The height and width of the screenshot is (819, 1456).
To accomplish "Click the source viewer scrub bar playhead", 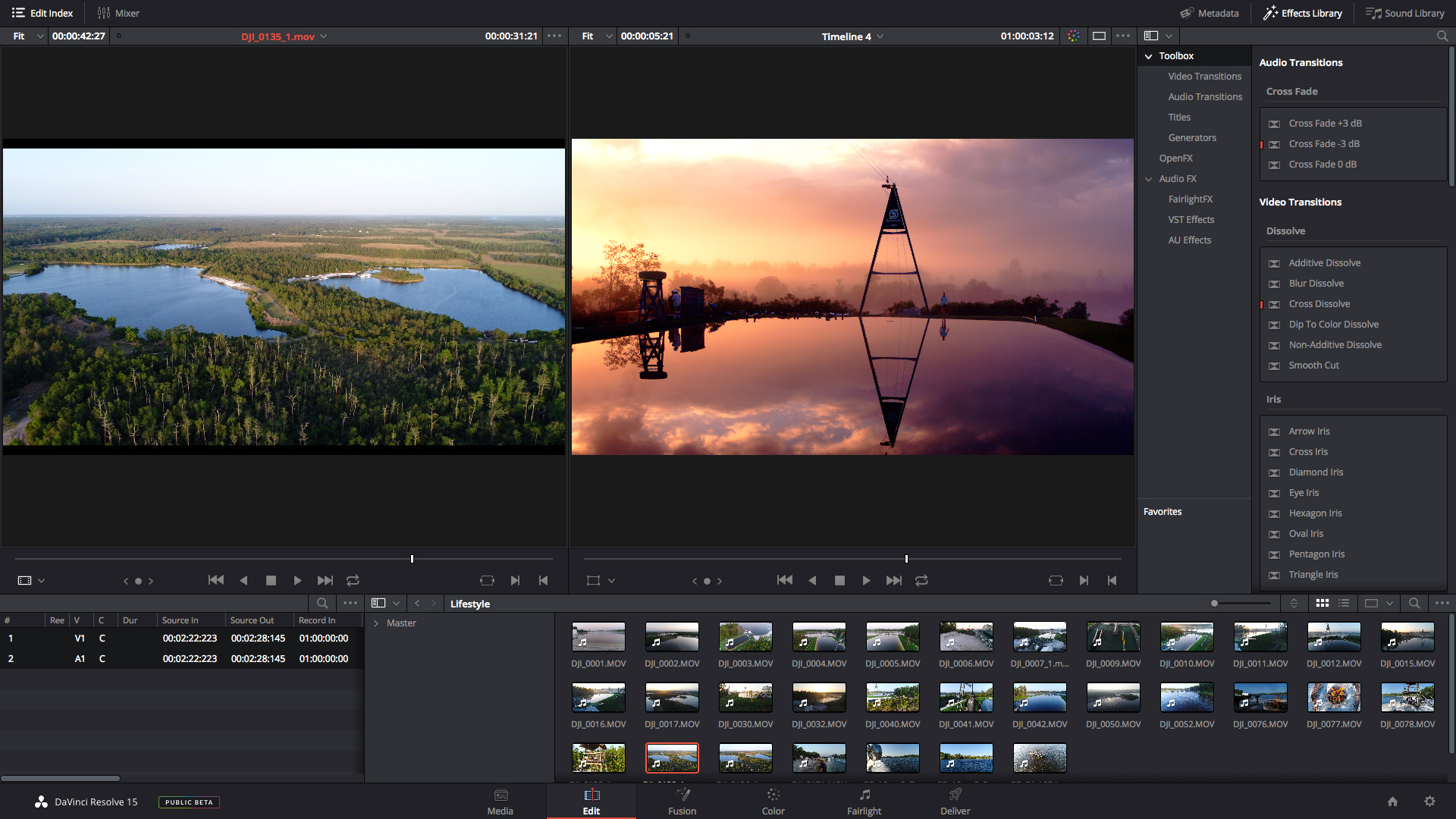I will [412, 559].
